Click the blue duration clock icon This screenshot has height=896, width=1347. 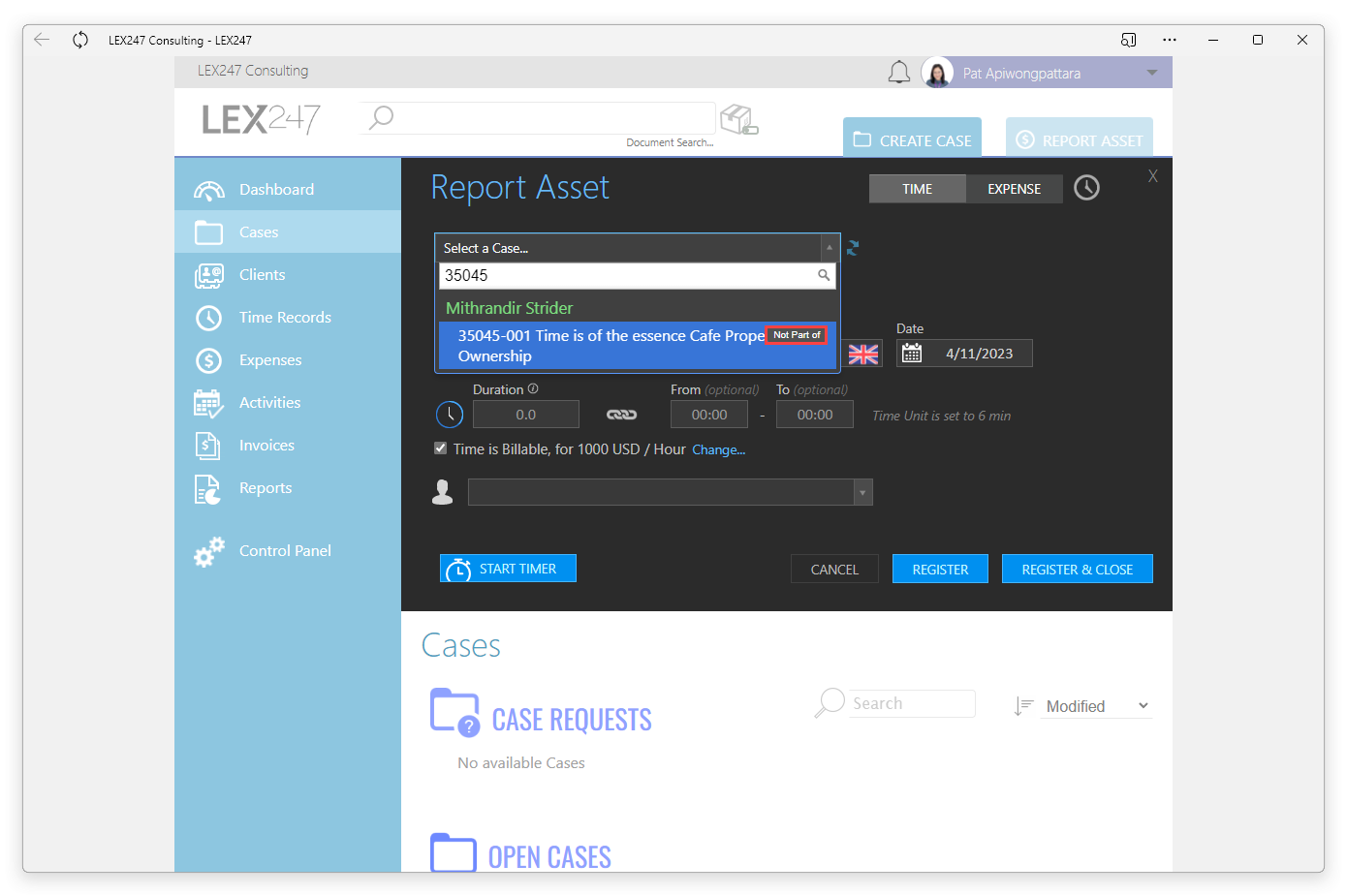click(450, 415)
